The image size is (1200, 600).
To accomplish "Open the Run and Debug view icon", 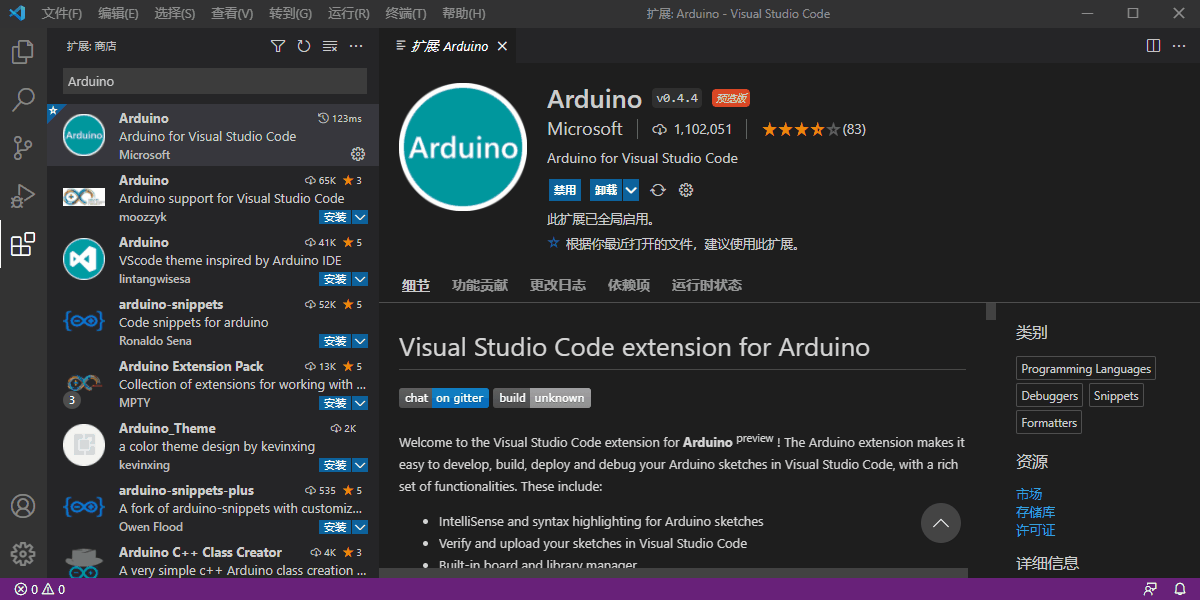I will (23, 196).
